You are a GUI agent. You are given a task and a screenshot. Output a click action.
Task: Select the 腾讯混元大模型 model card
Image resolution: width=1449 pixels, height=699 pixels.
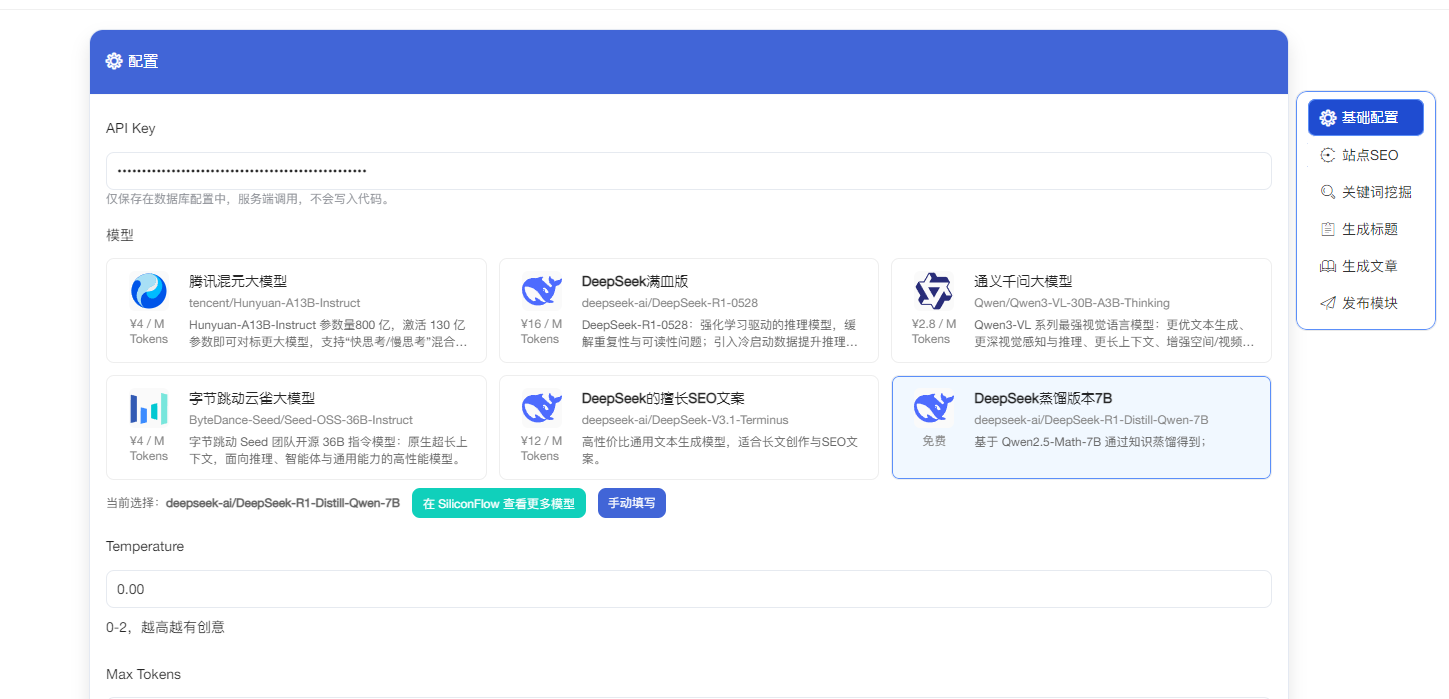pos(296,310)
